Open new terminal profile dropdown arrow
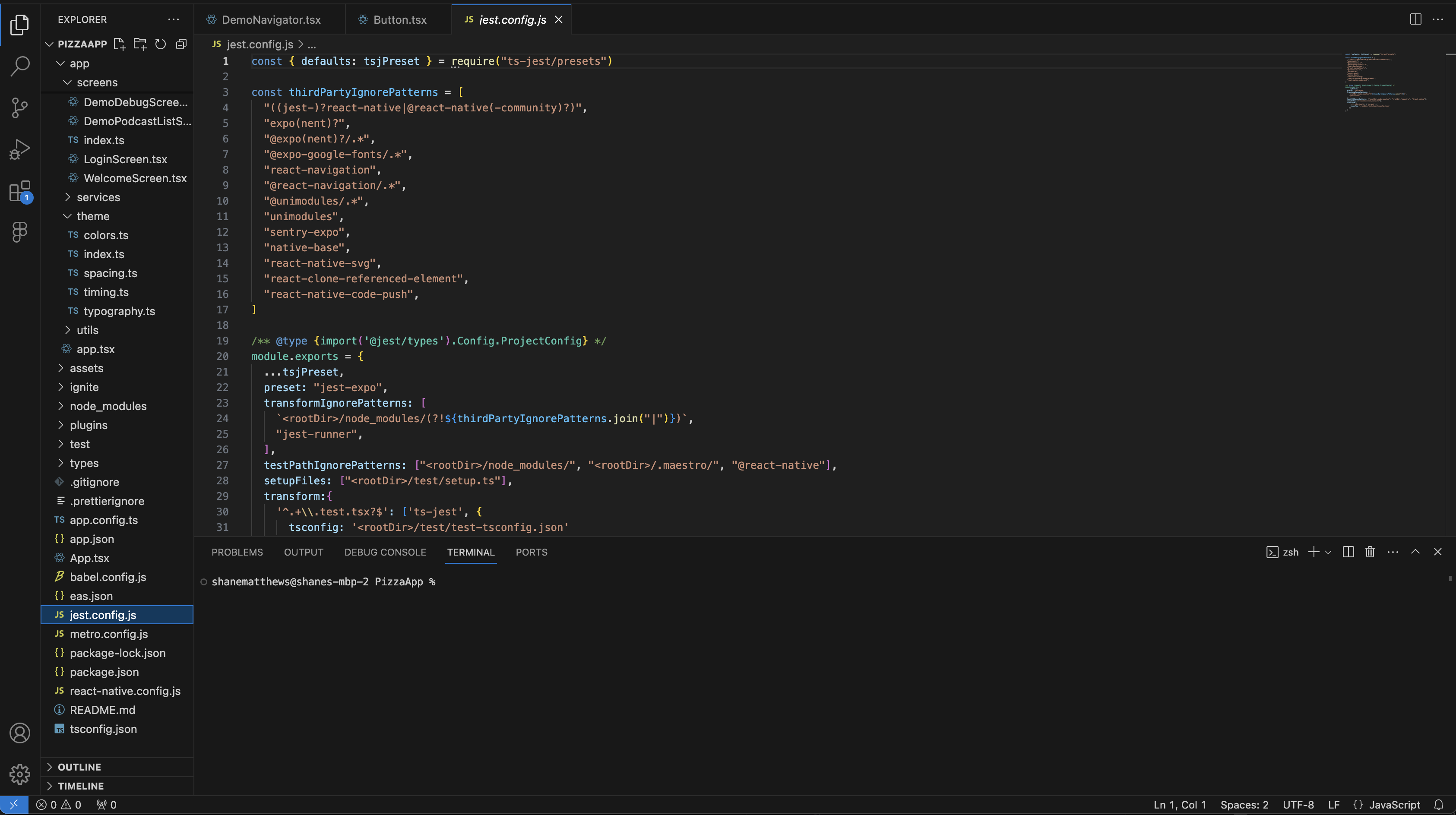1456x815 pixels. tap(1328, 552)
